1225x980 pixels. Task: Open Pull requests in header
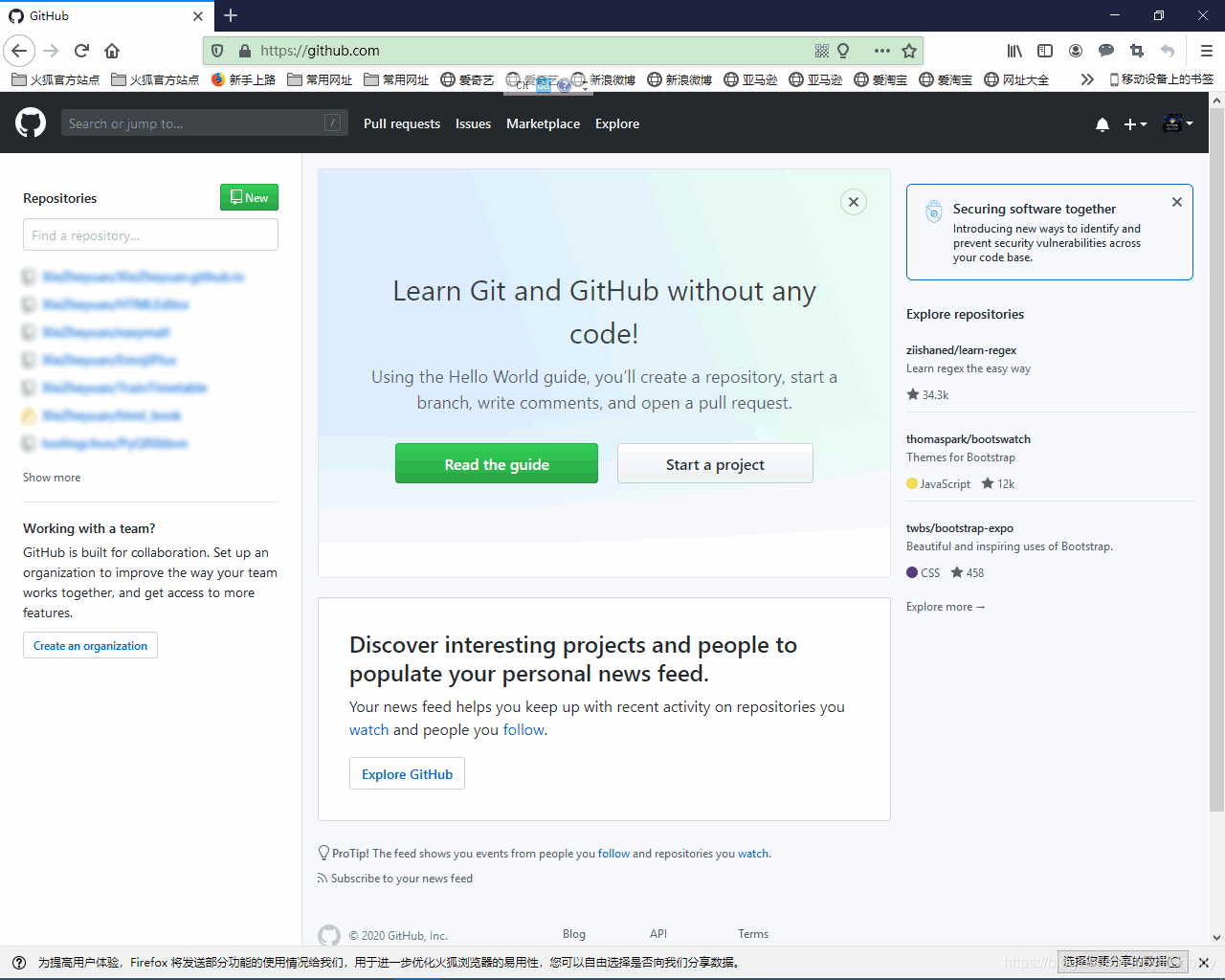pos(402,123)
